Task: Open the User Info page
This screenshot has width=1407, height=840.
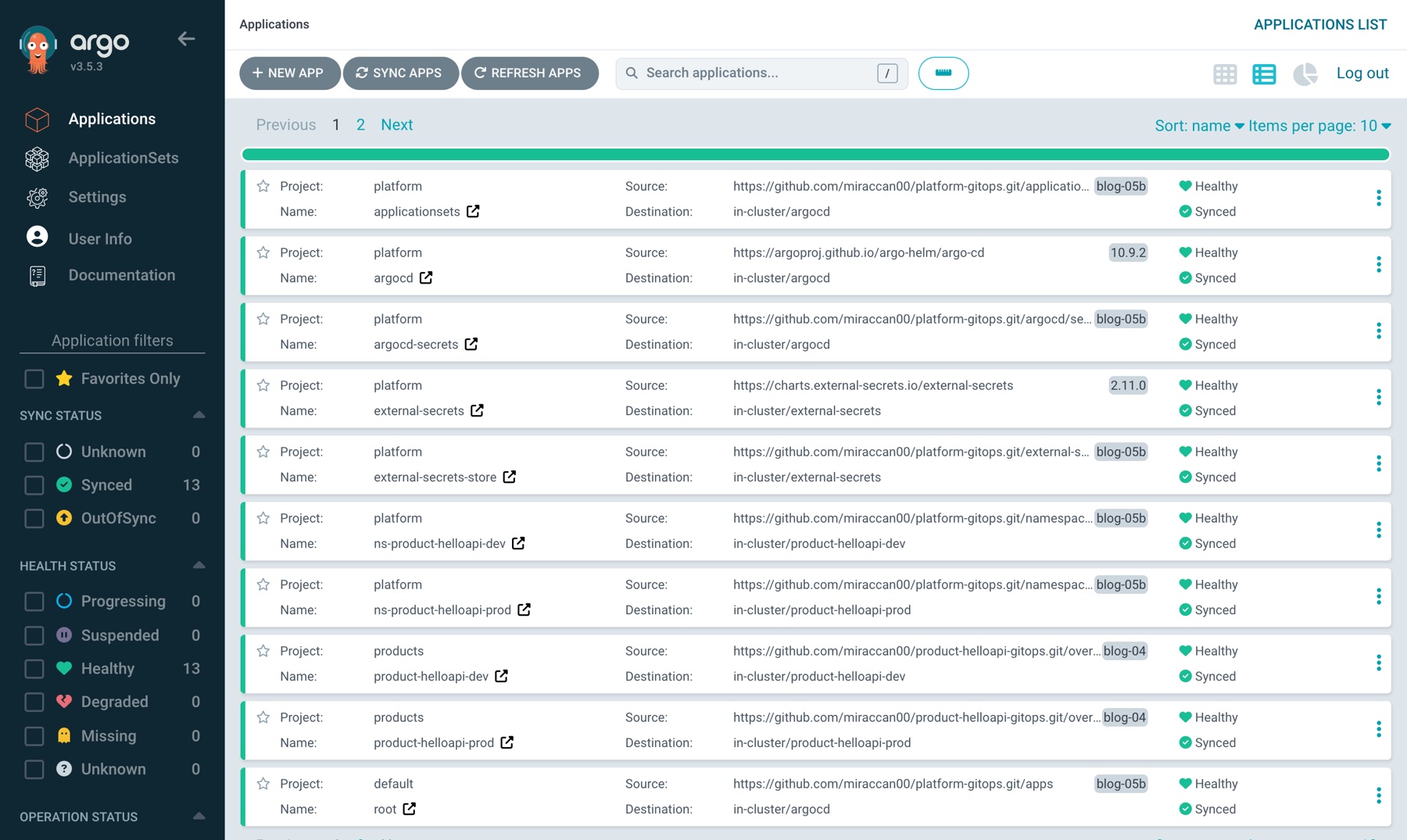Action: (100, 238)
